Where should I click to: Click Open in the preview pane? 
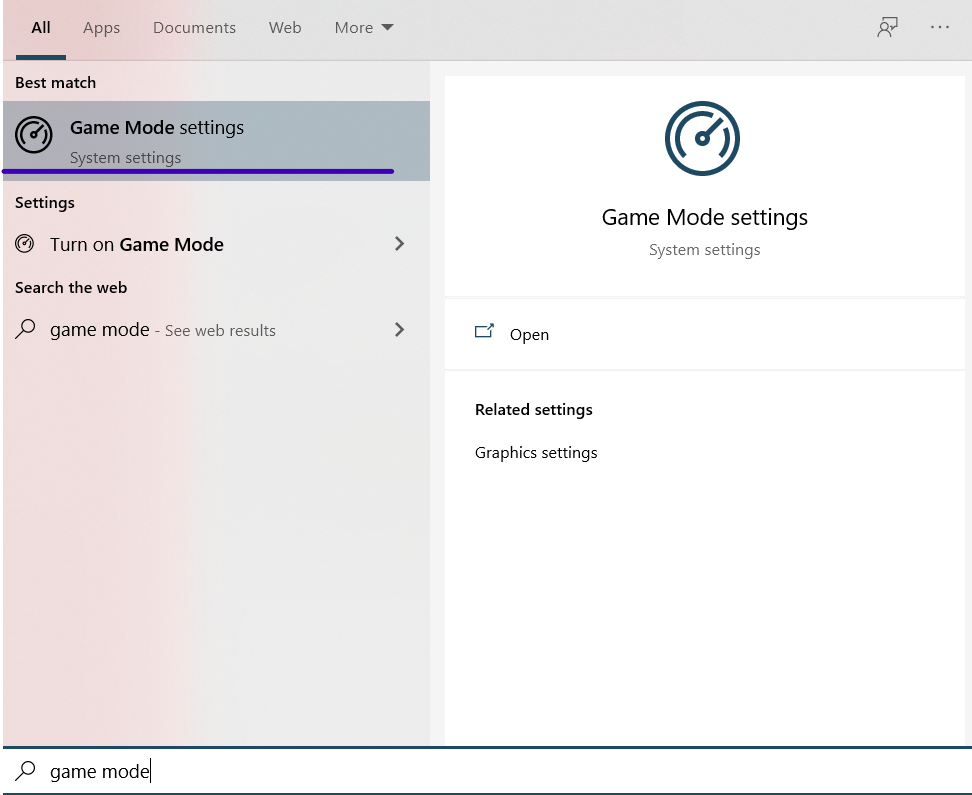[705, 334]
